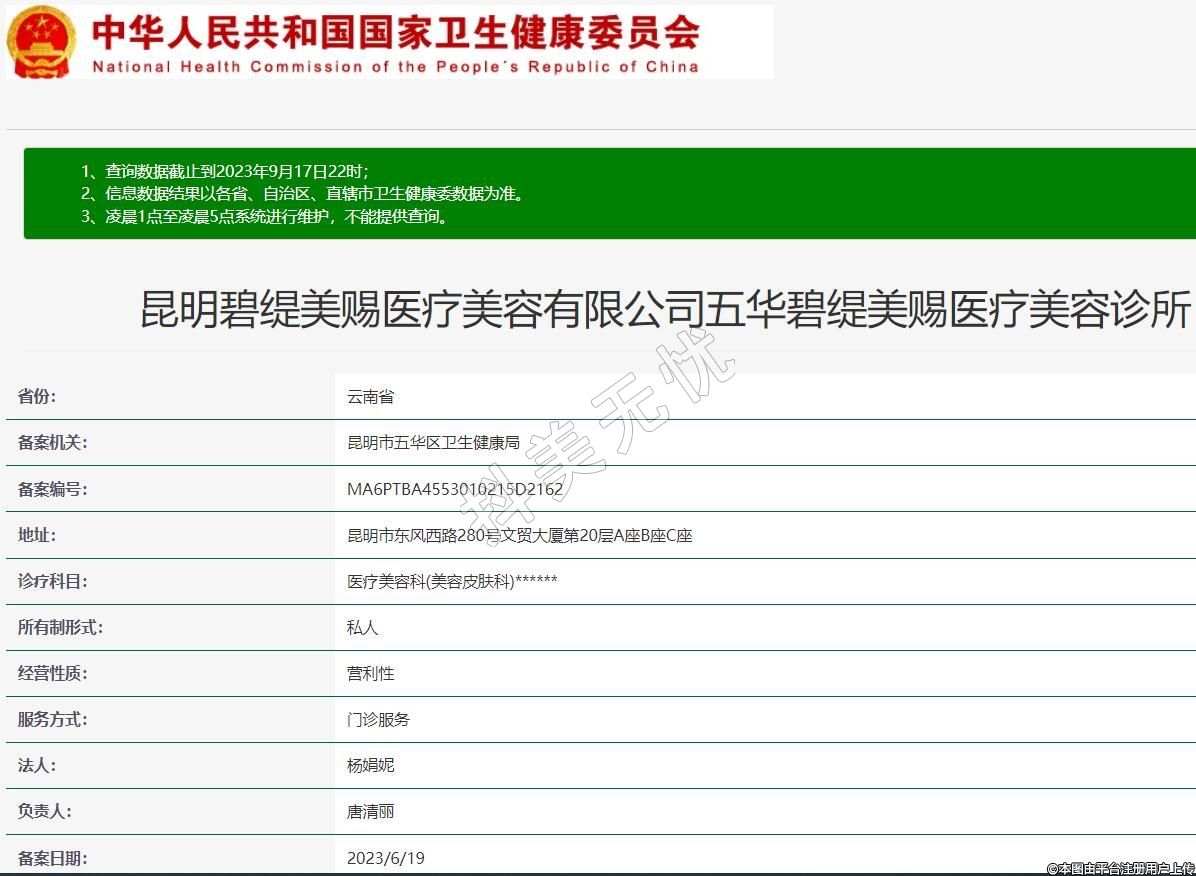Click the national emblem logo icon
This screenshot has height=876, width=1196.
point(41,41)
